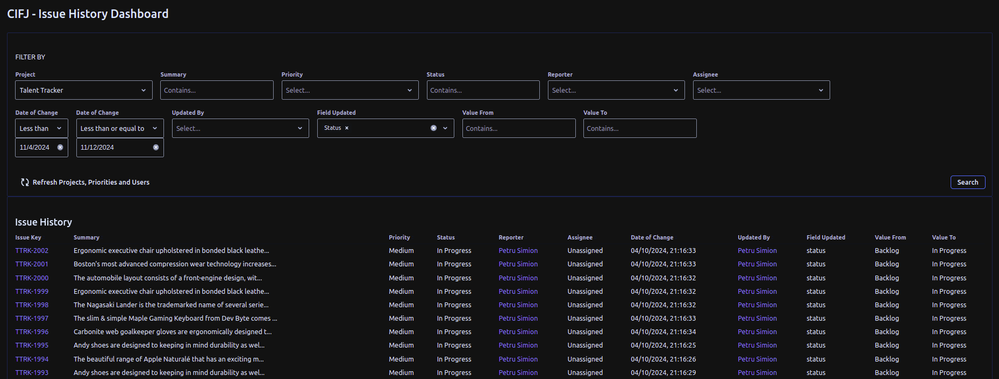This screenshot has height=379, width=999.
Task: Open issue TTRK-1999
Action: [x=32, y=292]
